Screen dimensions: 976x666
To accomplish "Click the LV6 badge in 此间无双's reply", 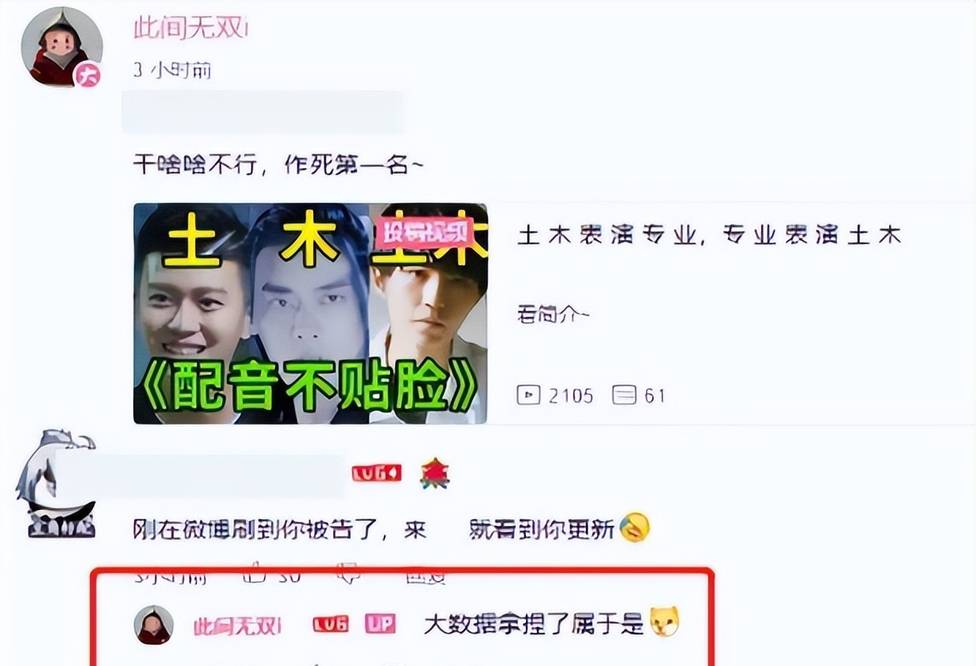I will coord(331,624).
